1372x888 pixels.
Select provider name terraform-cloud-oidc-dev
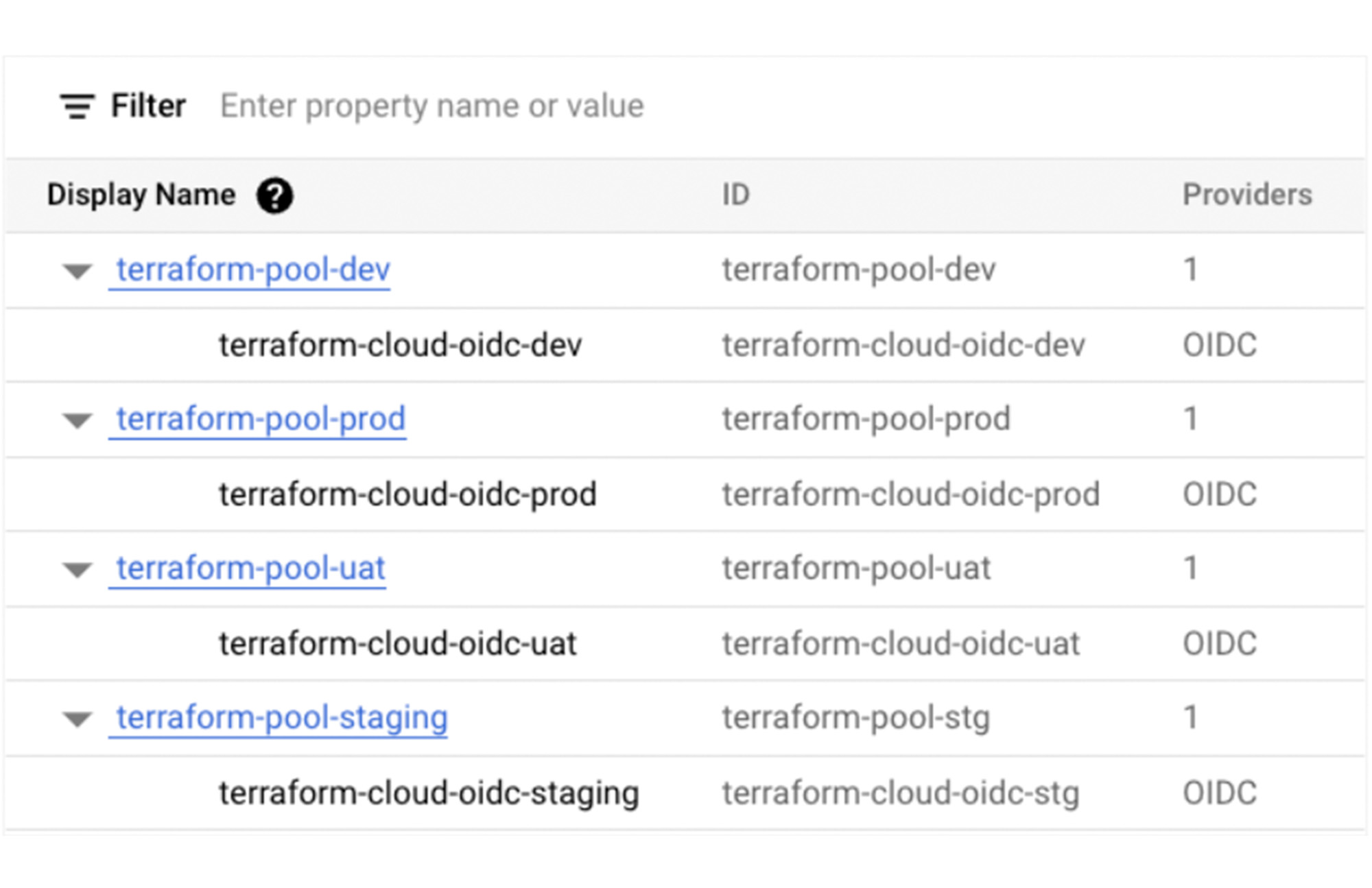point(401,345)
